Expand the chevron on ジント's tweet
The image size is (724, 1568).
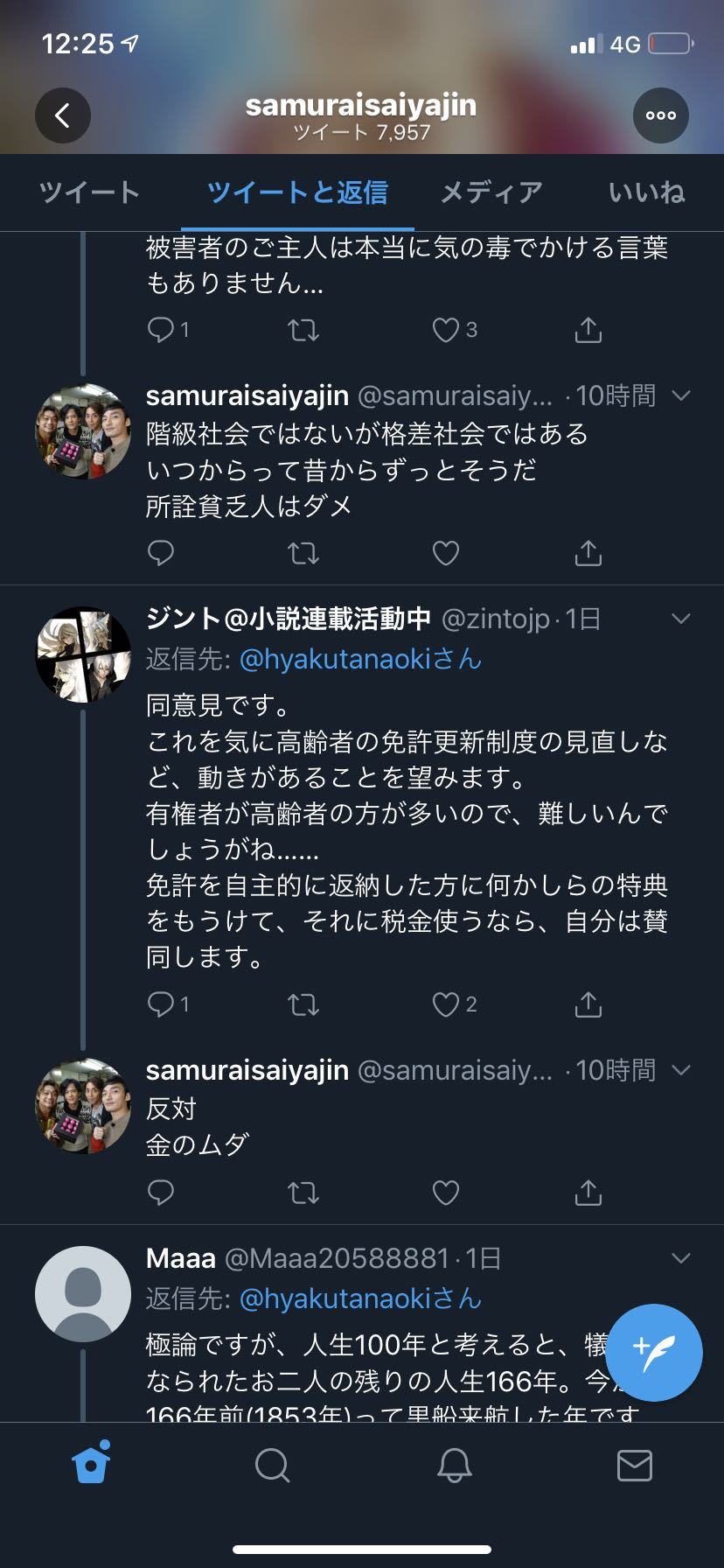tap(680, 619)
